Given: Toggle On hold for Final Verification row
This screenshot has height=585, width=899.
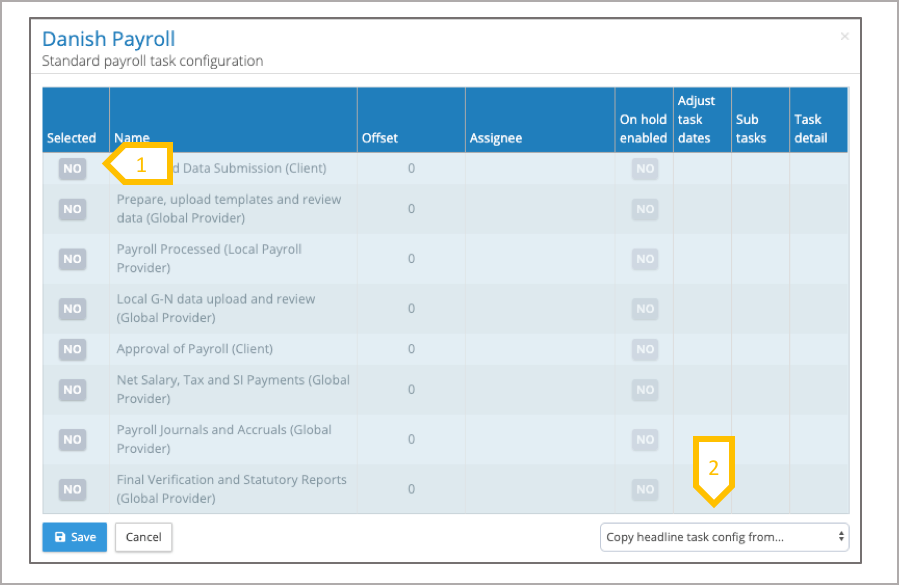Looking at the screenshot, I should click(644, 489).
